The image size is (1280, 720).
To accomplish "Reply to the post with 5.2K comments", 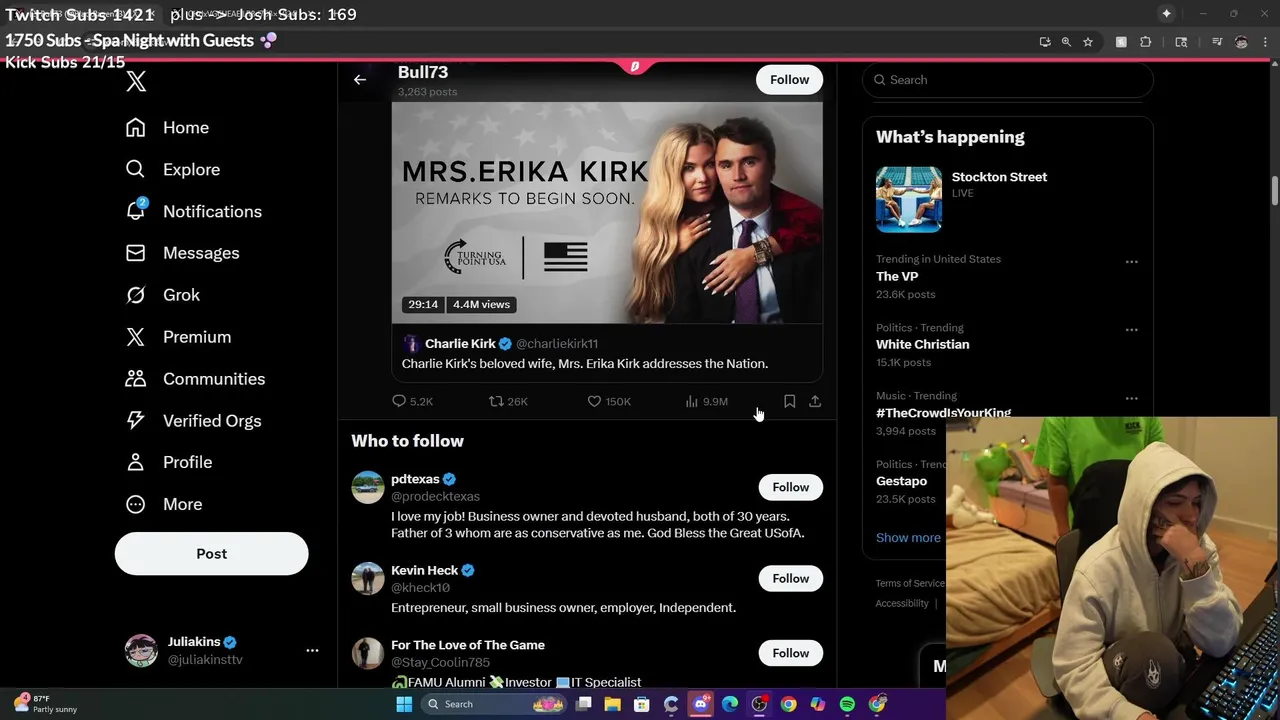I will coord(413,401).
